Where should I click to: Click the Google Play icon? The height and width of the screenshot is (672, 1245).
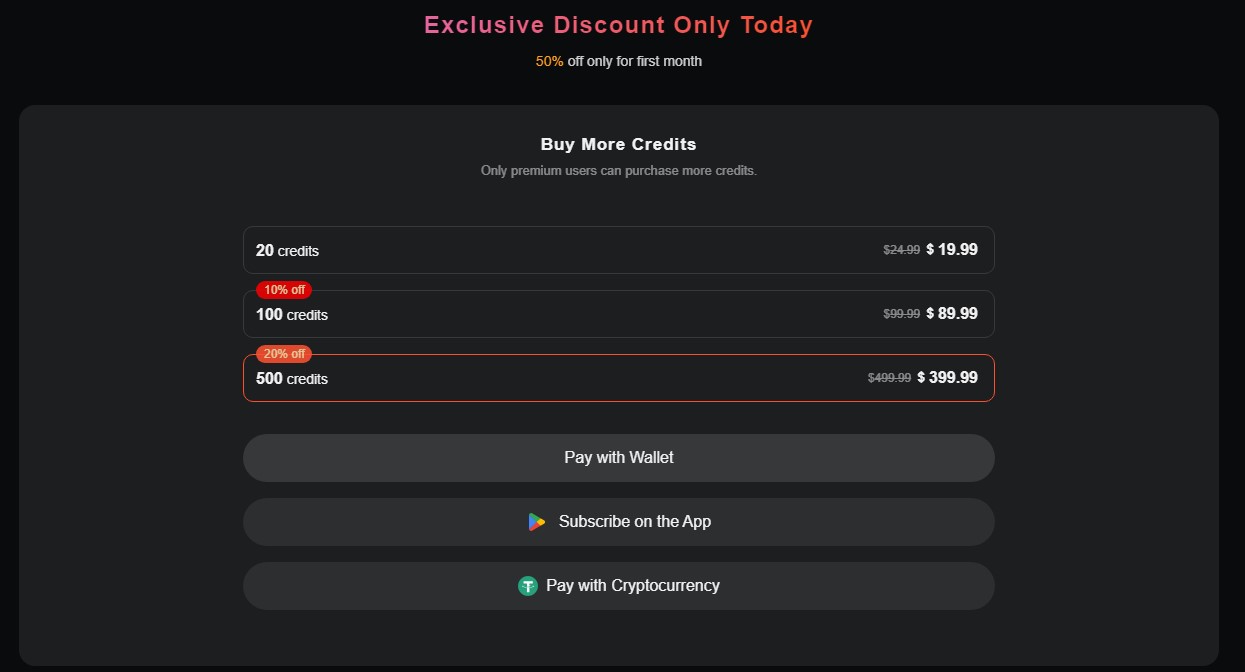537,522
